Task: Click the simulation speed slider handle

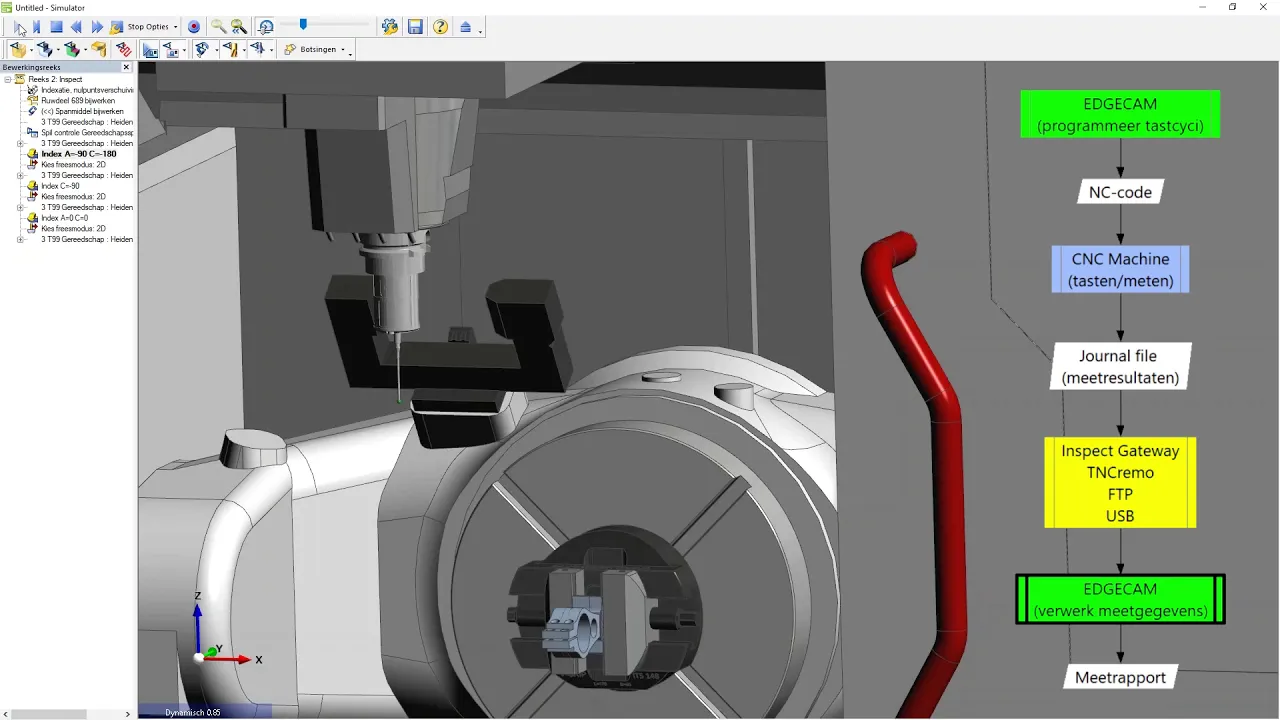Action: point(303,25)
